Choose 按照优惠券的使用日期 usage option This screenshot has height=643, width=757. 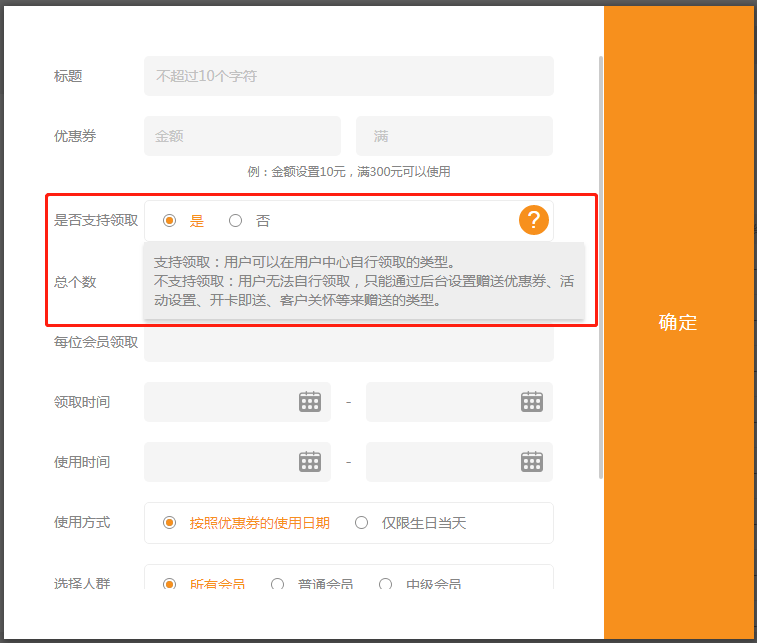(x=170, y=522)
